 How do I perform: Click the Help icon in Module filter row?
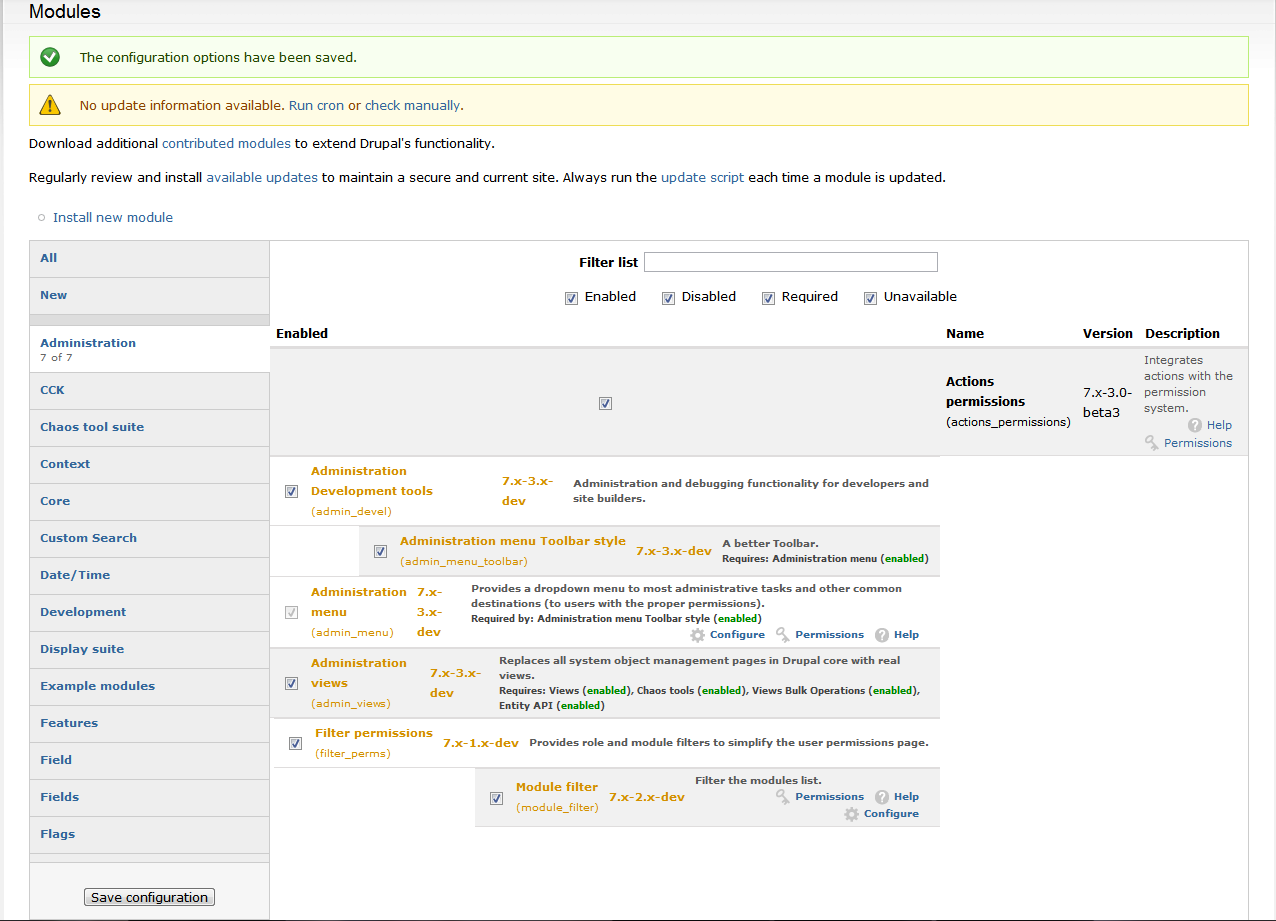point(882,797)
